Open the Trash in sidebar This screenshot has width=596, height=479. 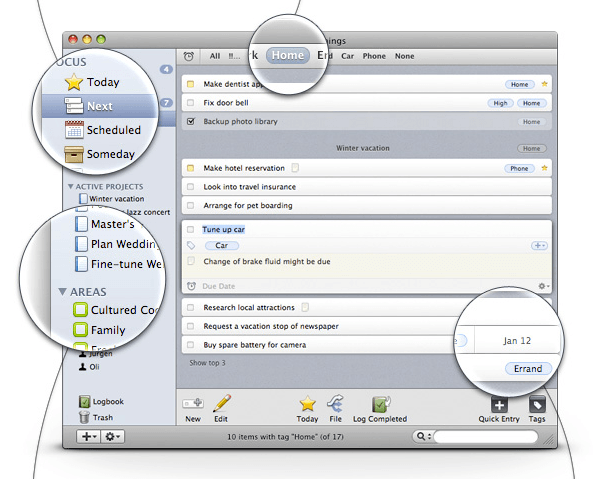tap(96, 417)
